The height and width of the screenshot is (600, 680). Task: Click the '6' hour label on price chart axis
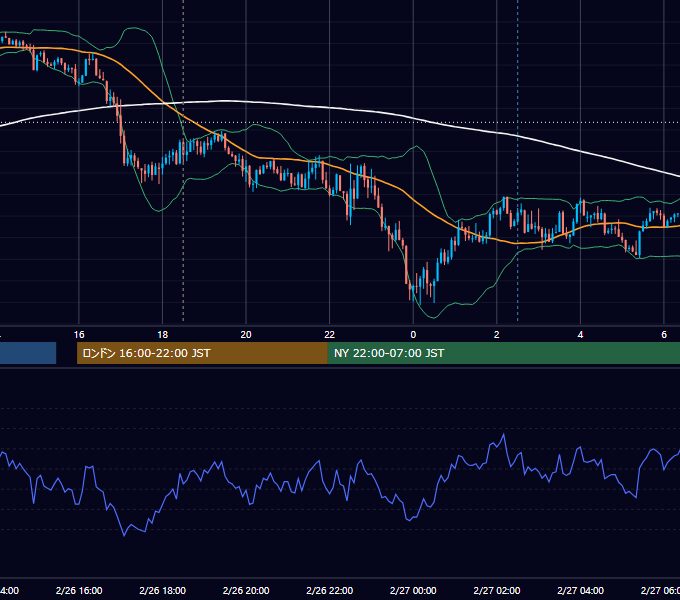(x=664, y=335)
